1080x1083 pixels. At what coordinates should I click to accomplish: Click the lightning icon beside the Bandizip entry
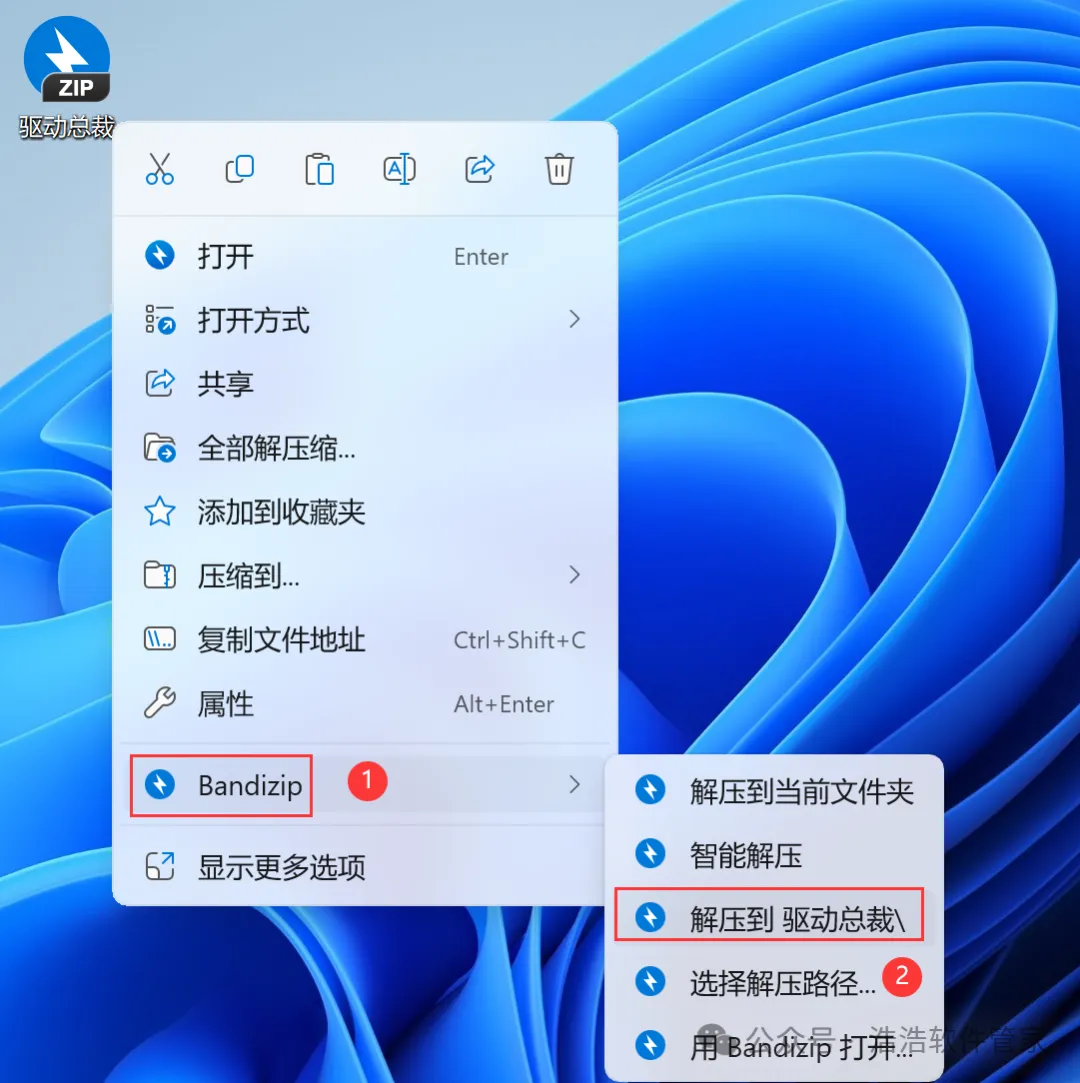click(x=160, y=785)
